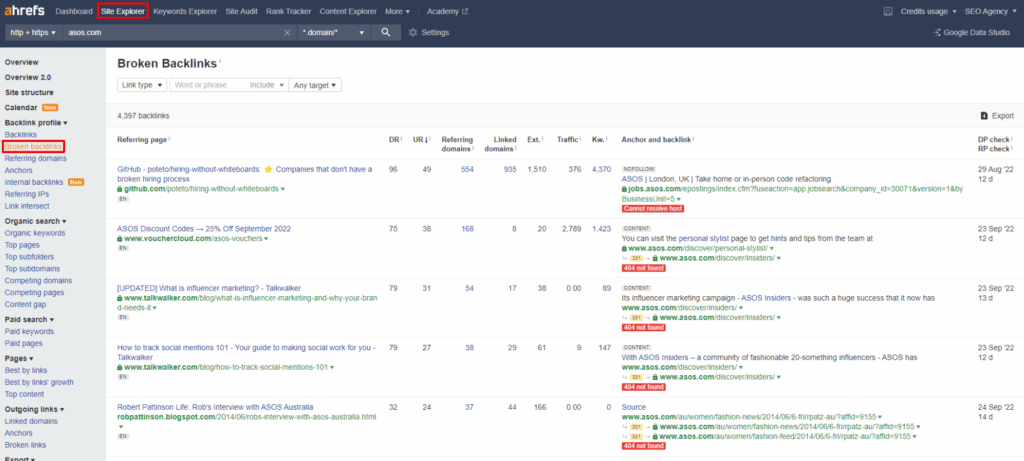The image size is (1024, 461).
Task: Click the Export button
Action: coord(997,116)
